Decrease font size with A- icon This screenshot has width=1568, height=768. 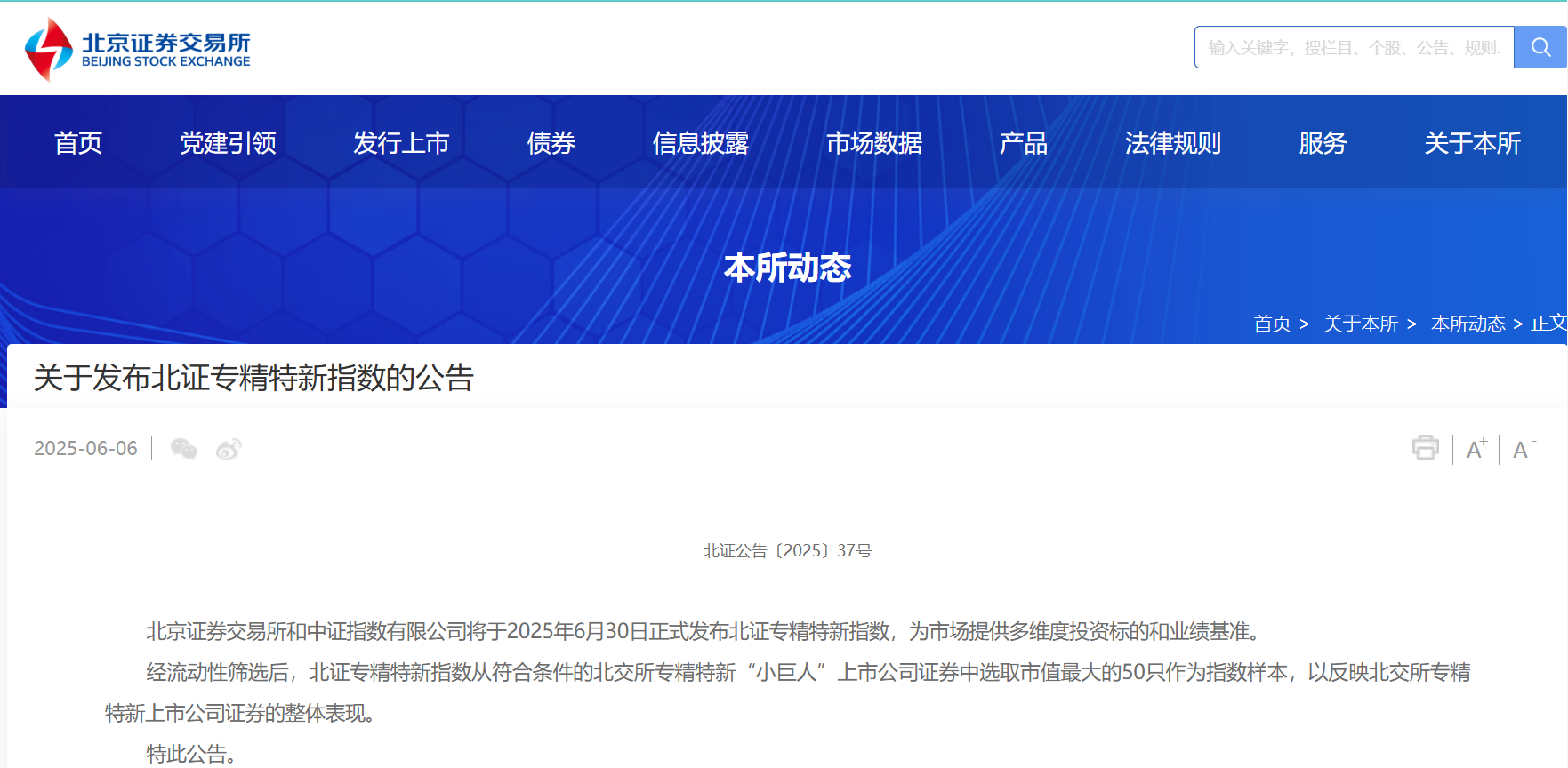[1523, 449]
